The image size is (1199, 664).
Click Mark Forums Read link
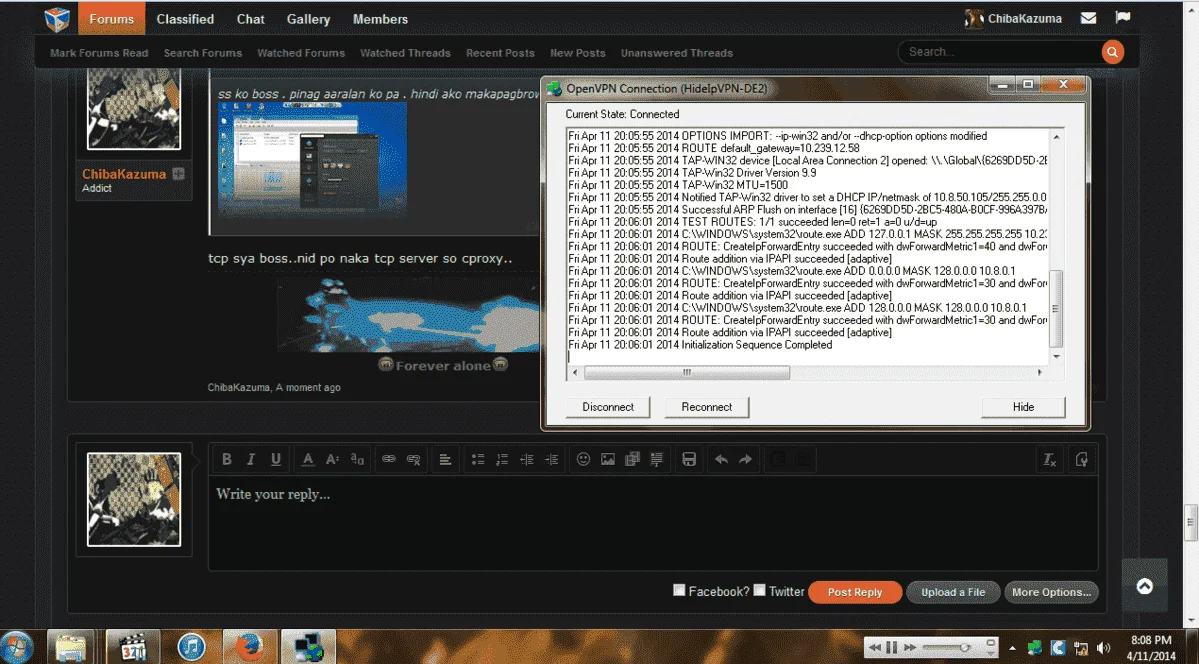tap(99, 53)
